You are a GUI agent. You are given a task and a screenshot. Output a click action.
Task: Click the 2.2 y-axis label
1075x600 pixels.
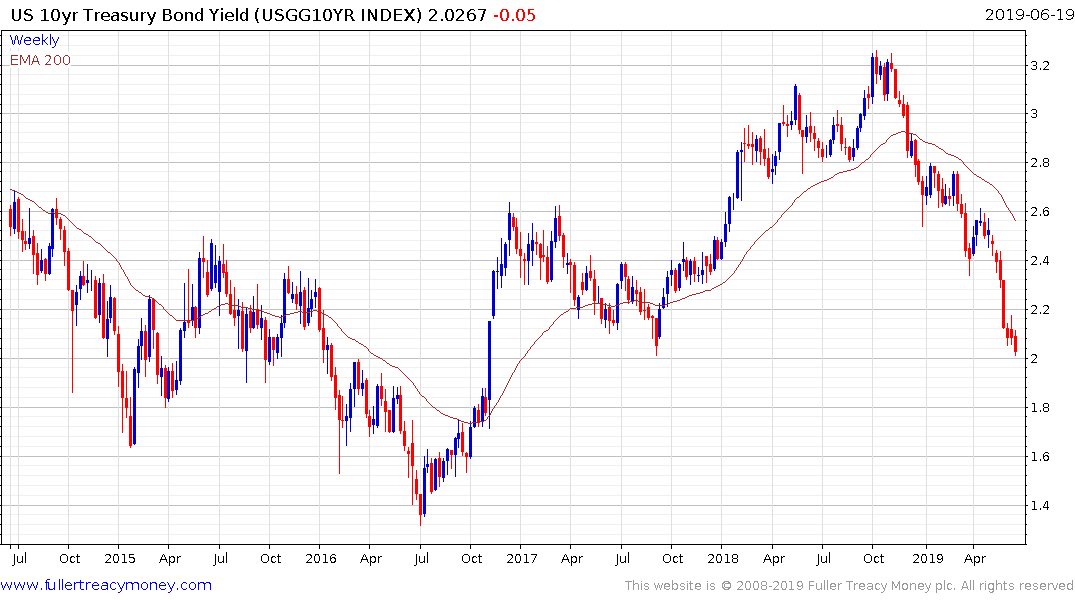1040,310
